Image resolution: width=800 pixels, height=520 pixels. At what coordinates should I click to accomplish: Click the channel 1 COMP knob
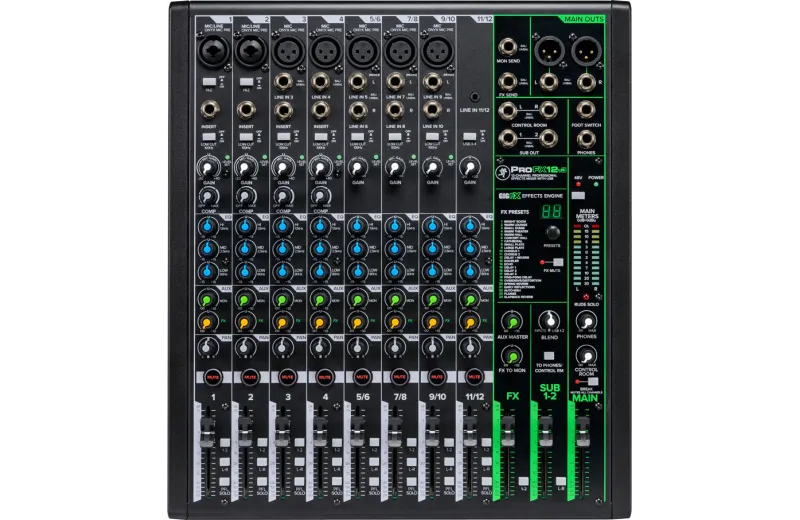[x=208, y=196]
